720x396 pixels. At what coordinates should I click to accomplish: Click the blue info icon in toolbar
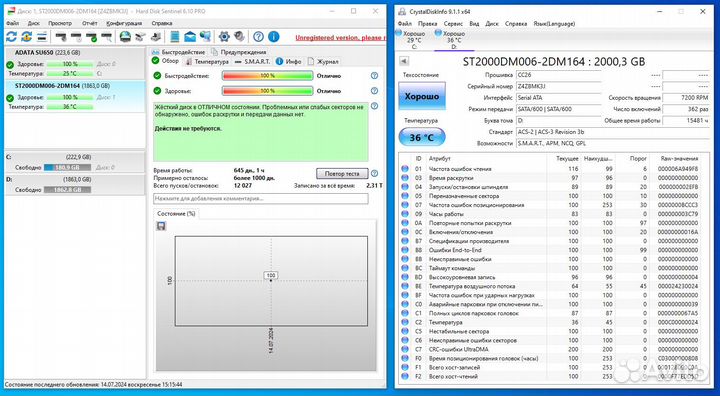click(x=274, y=37)
